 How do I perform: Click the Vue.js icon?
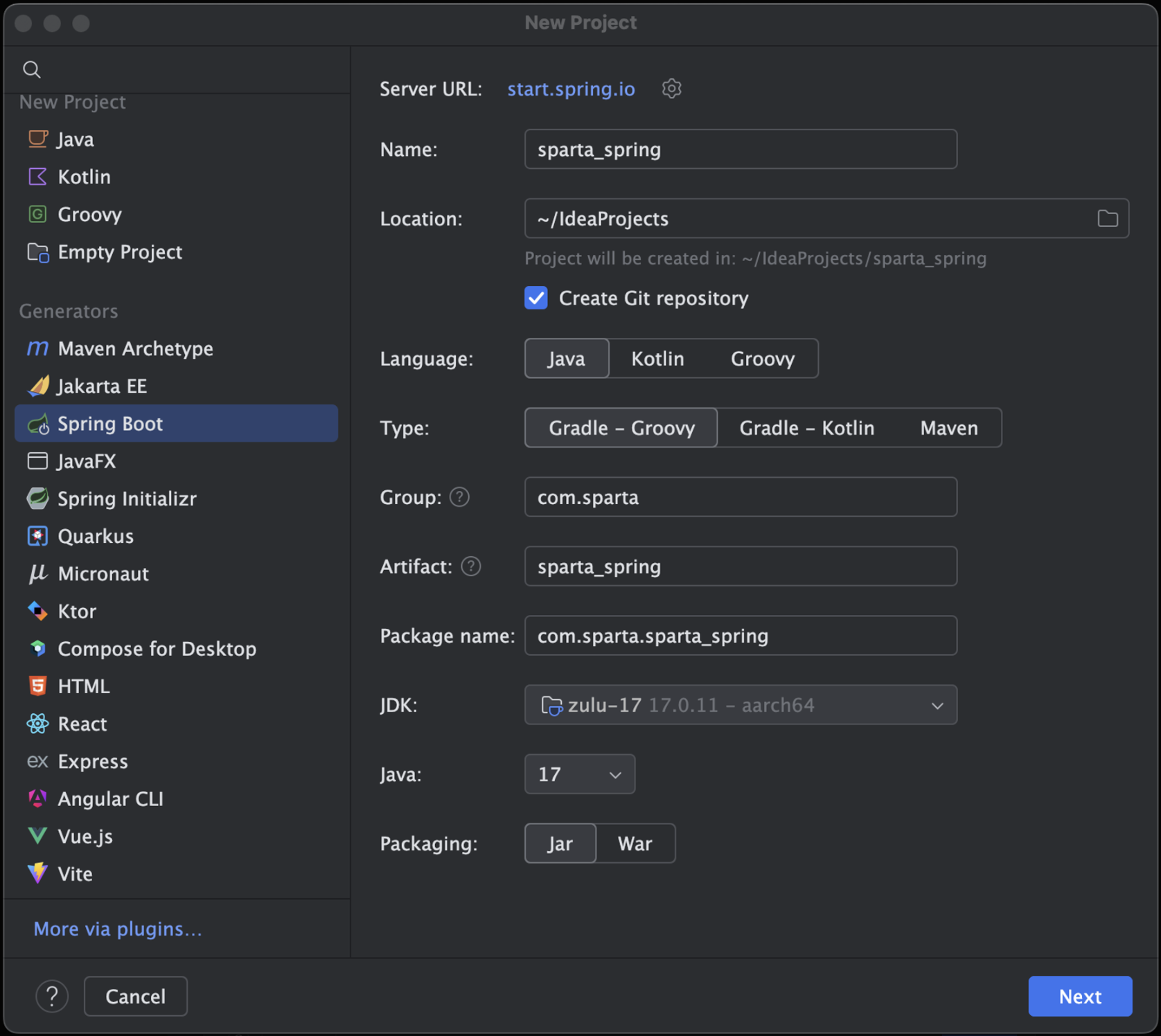pos(37,836)
